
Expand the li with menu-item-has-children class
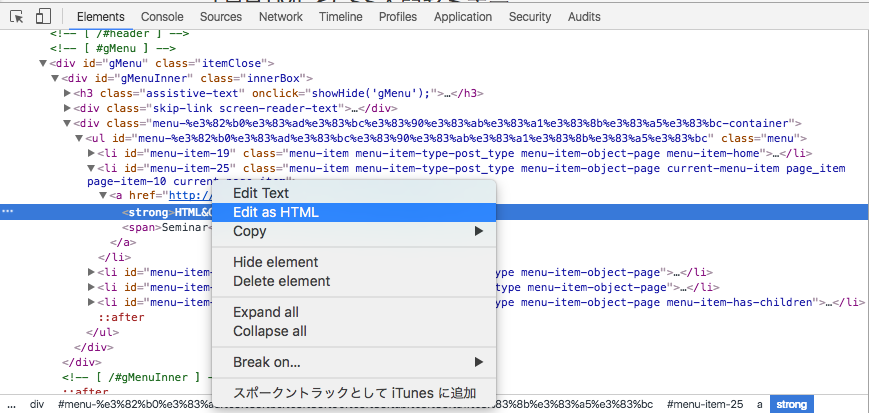(x=91, y=302)
